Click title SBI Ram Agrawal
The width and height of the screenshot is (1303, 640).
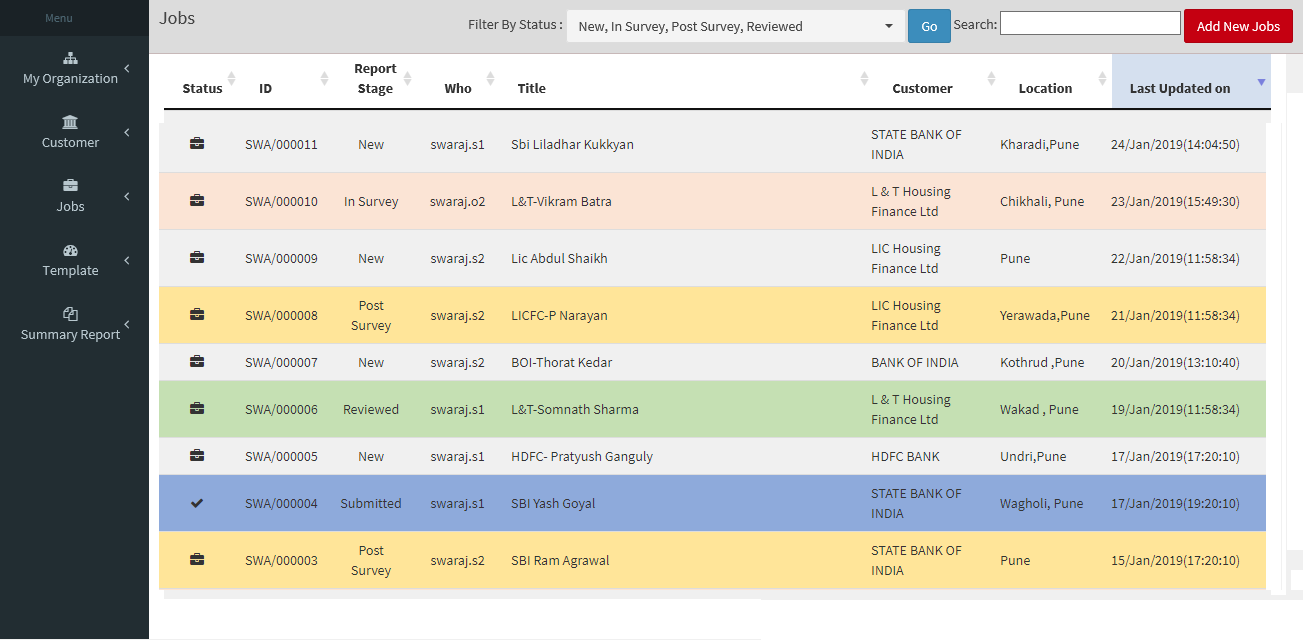tap(560, 560)
